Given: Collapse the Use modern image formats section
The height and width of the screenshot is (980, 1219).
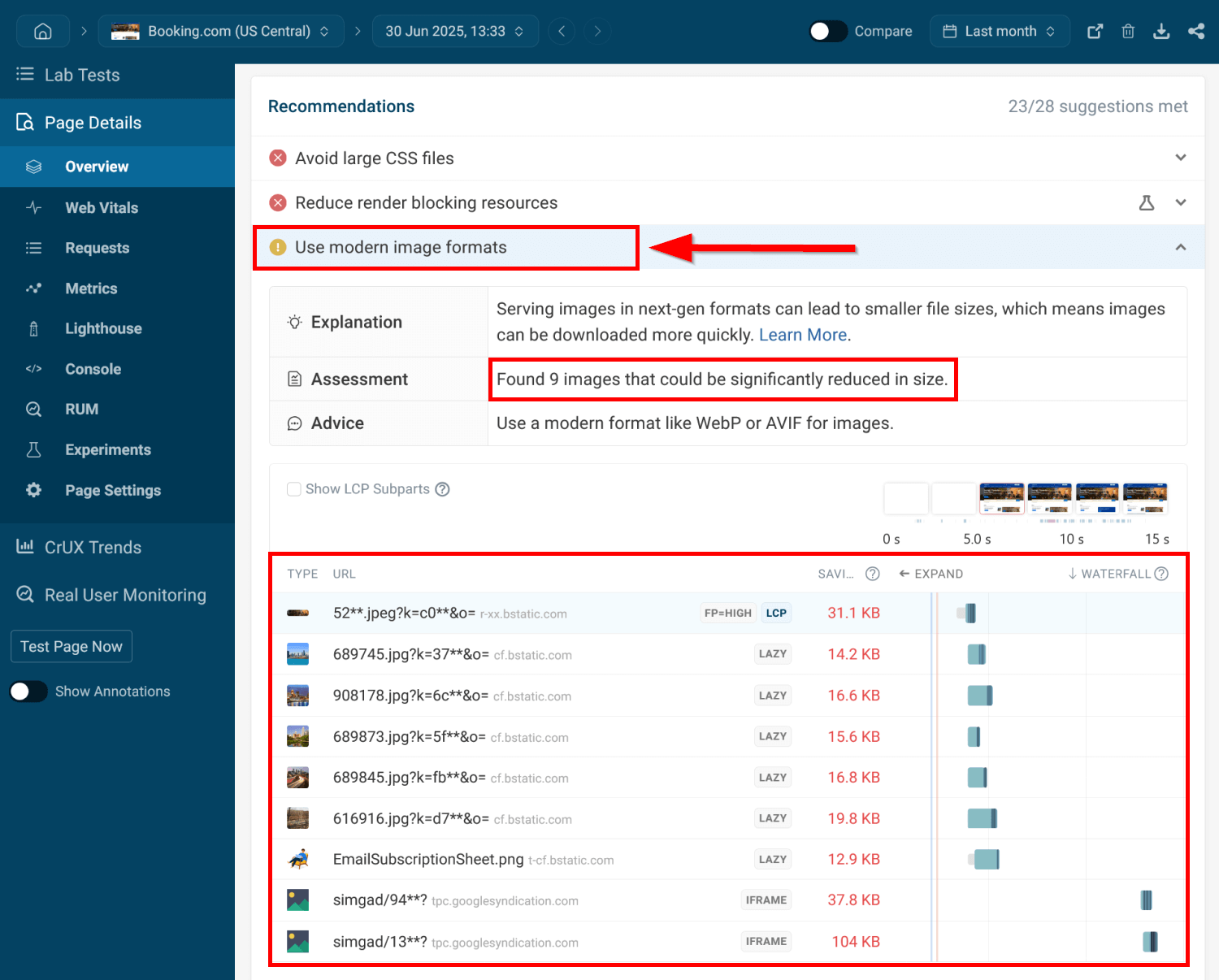Looking at the screenshot, I should coord(1180,246).
